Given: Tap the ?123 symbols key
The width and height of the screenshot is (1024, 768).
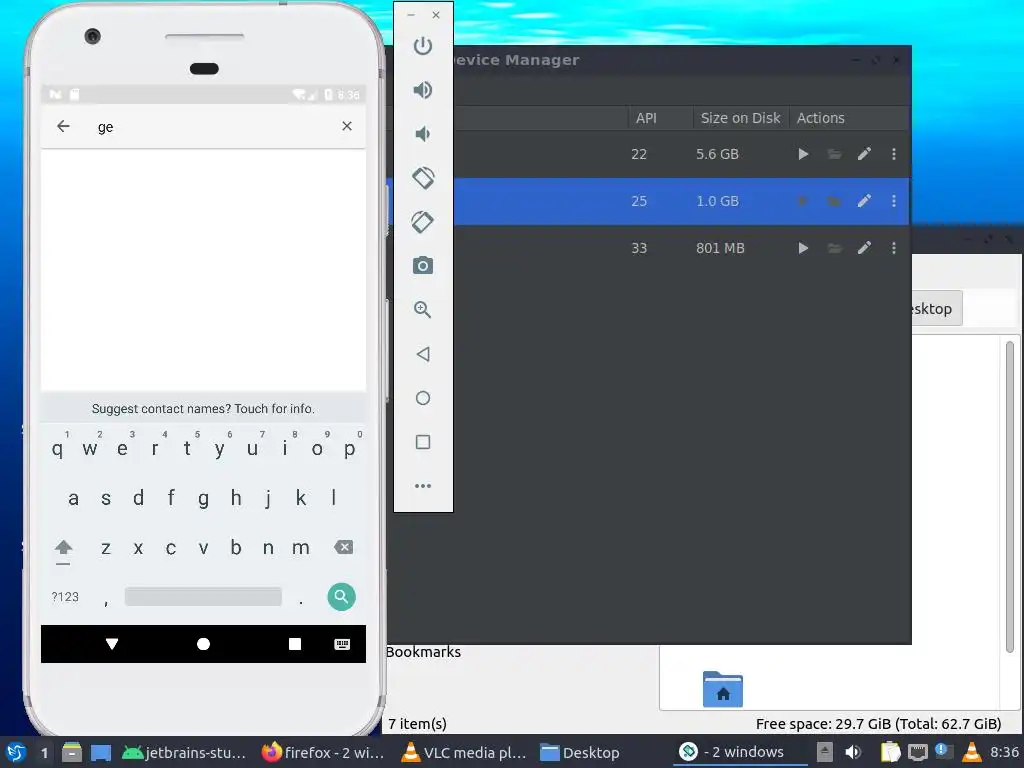Looking at the screenshot, I should pyautogui.click(x=65, y=597).
